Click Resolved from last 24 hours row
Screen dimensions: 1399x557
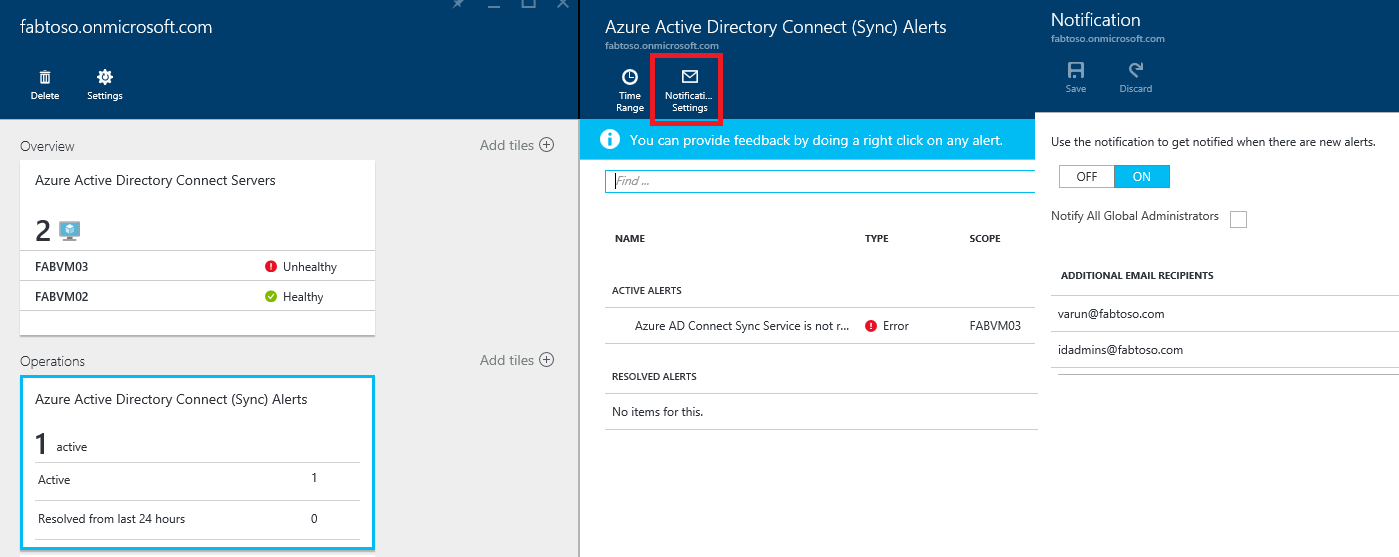(197, 519)
